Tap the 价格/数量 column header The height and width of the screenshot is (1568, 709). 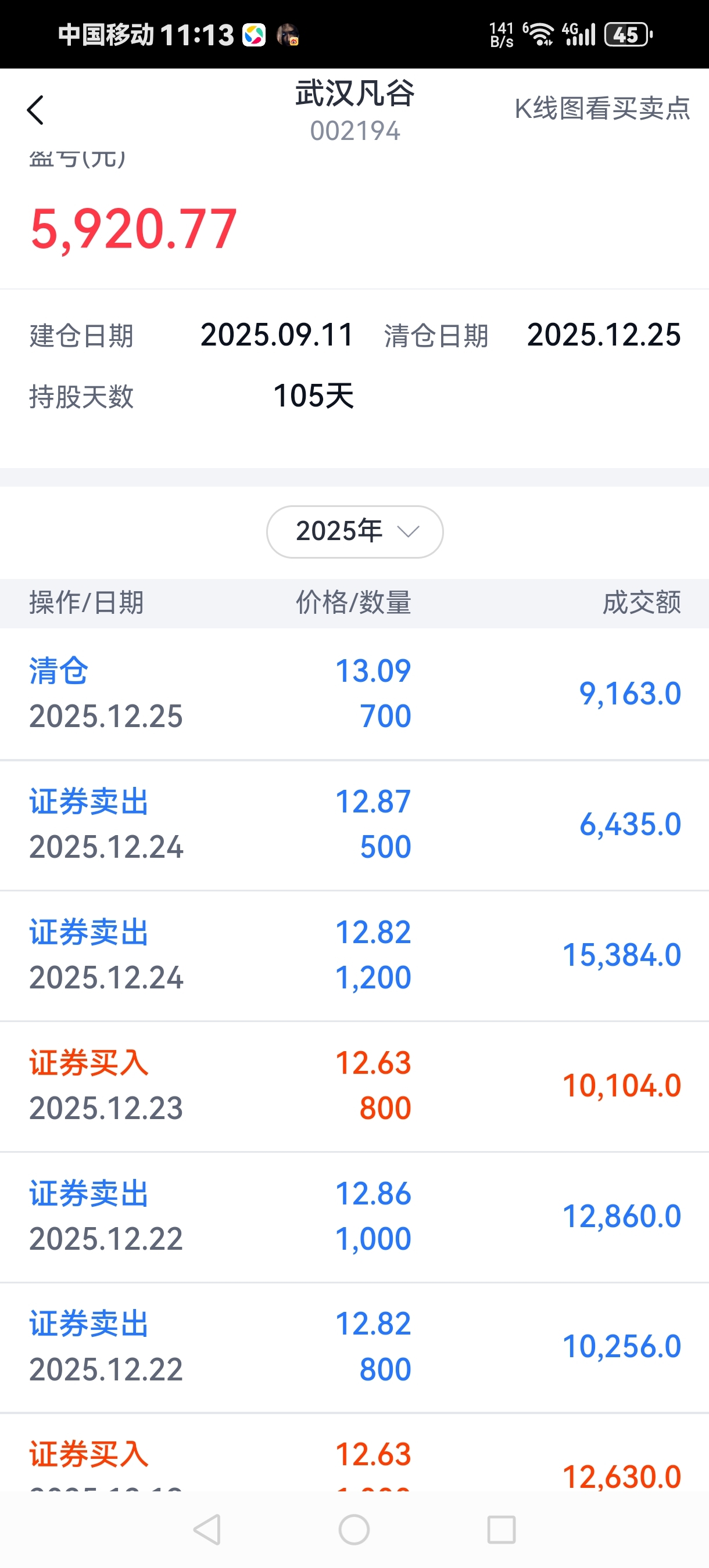(353, 603)
